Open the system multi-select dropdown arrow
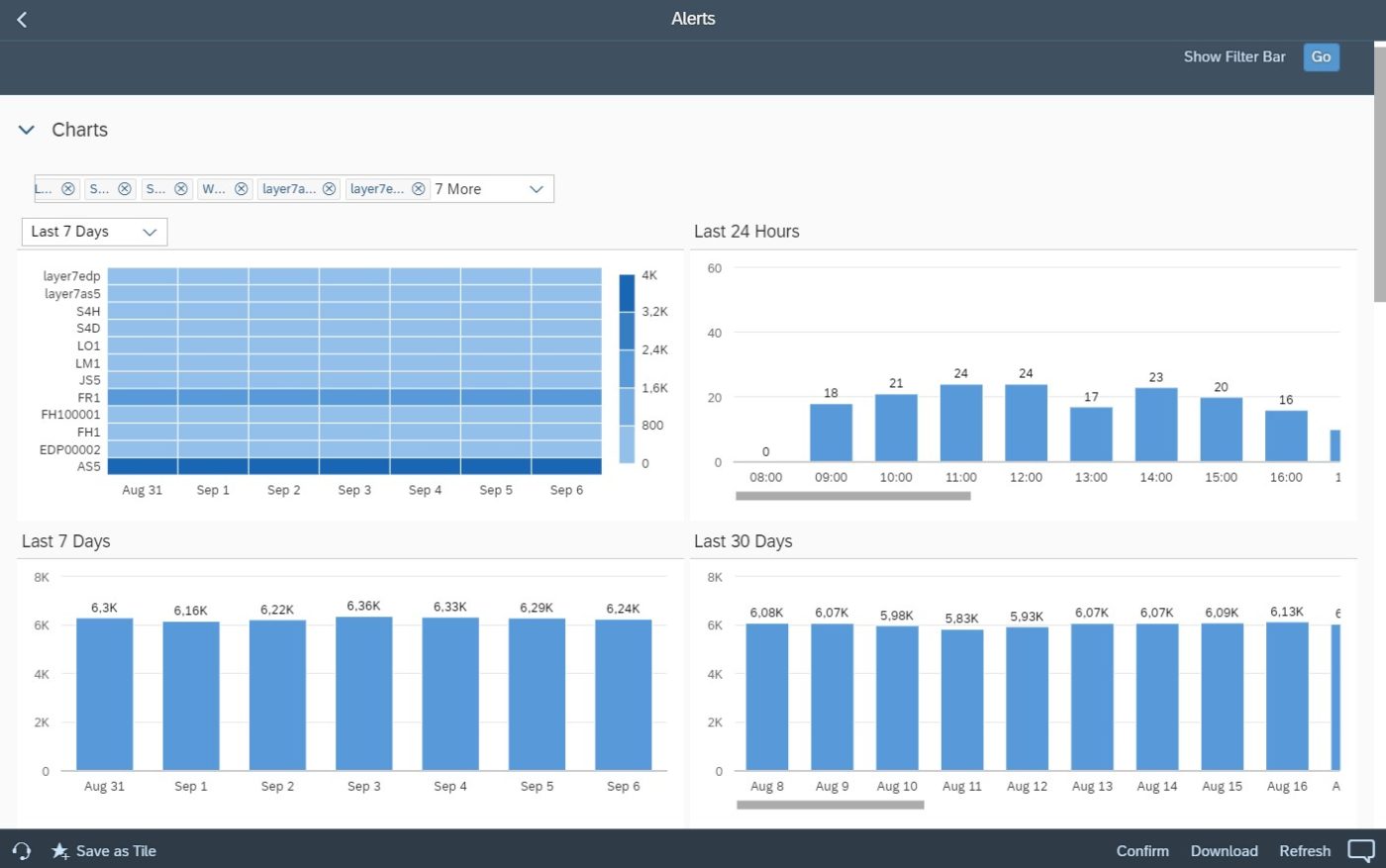1386x868 pixels. 537,189
